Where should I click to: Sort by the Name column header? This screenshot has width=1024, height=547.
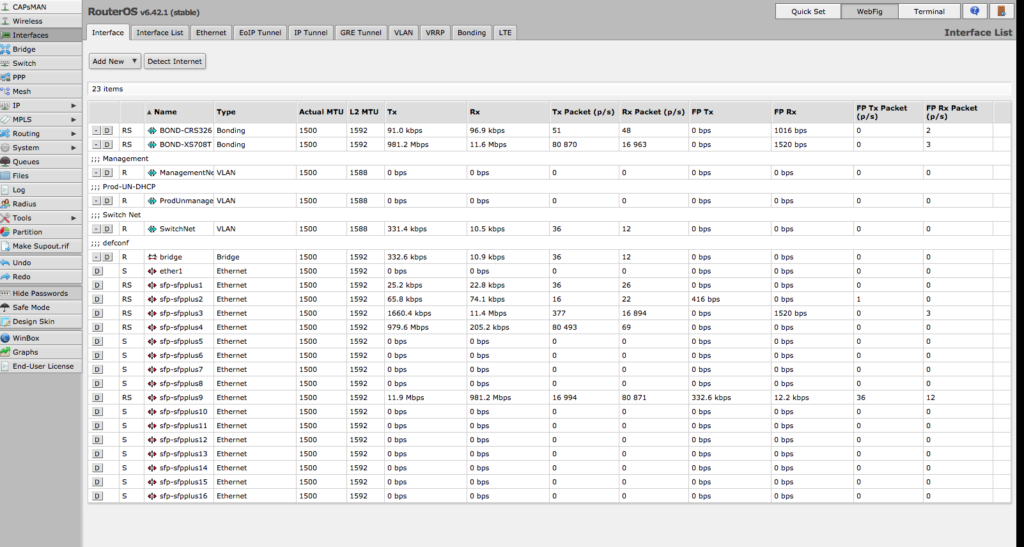click(165, 112)
